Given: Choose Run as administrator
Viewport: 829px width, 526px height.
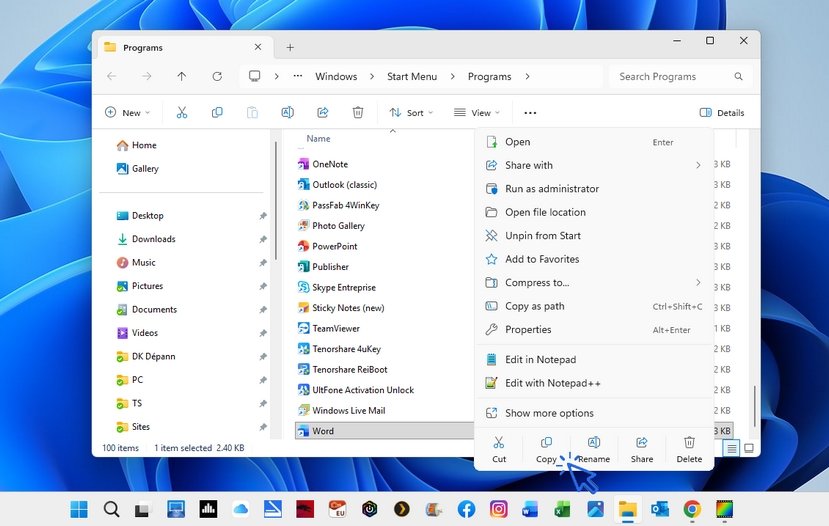Looking at the screenshot, I should click(551, 189).
